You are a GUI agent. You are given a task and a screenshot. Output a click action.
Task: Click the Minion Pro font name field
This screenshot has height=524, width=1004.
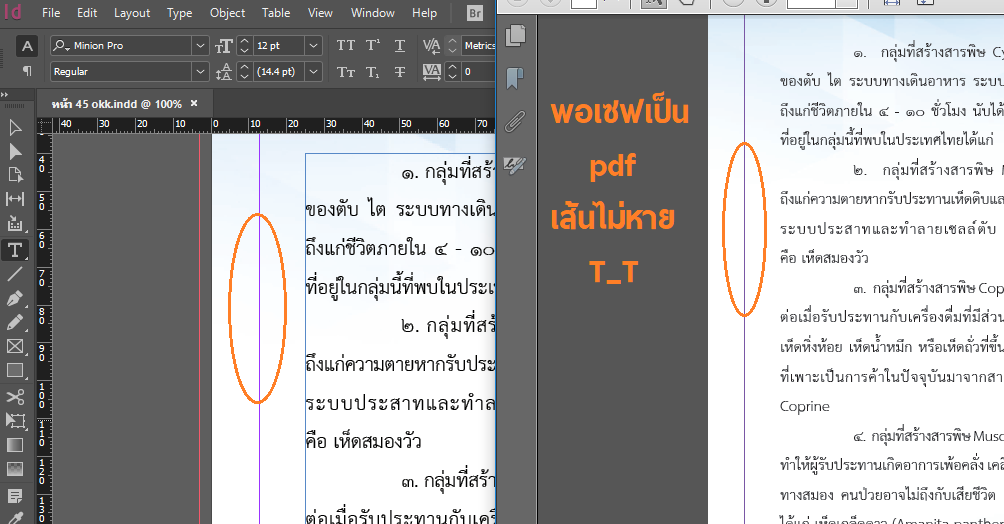pyautogui.click(x=122, y=45)
